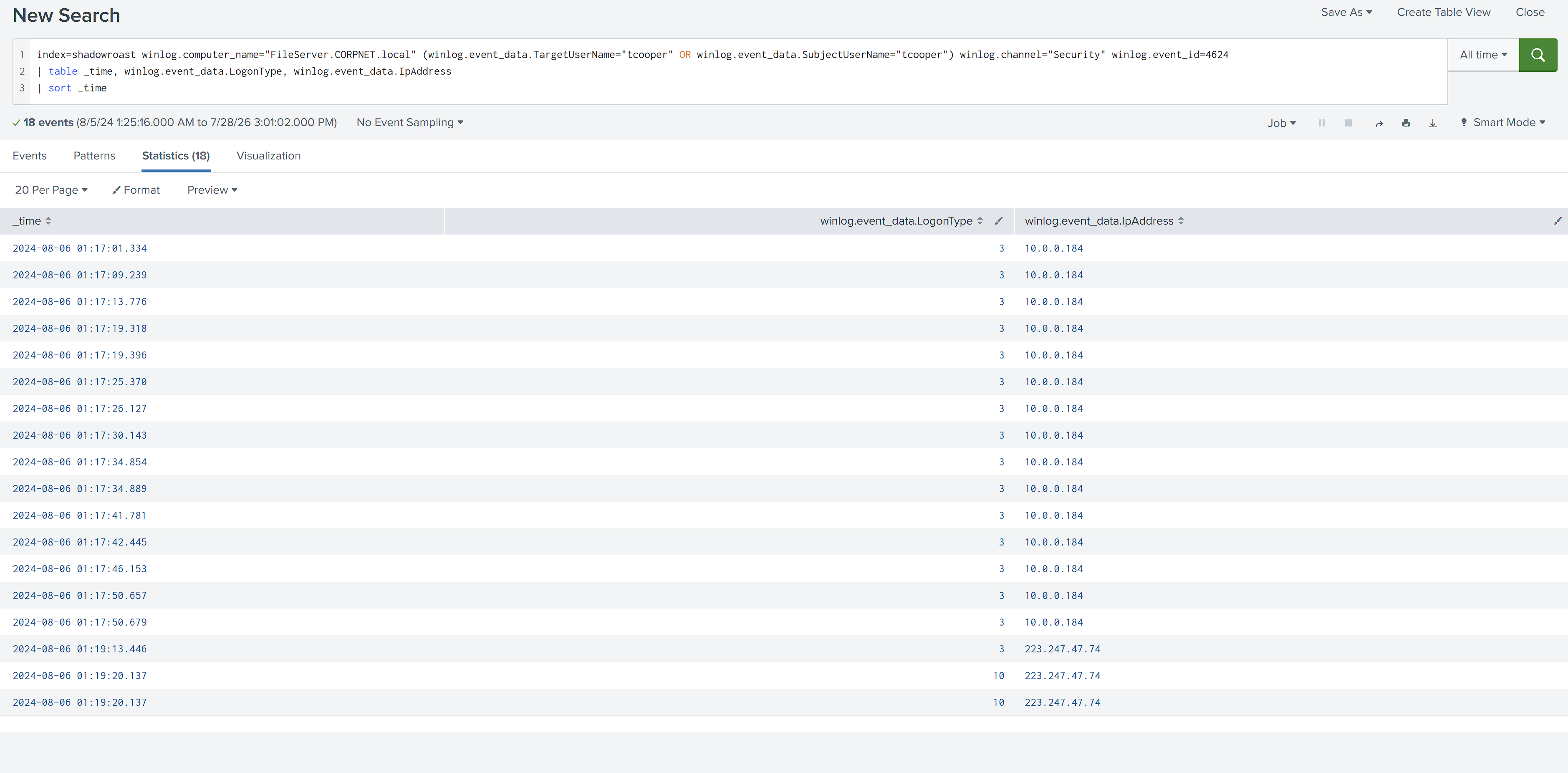
Task: Expand the No Event Sampling dropdown
Action: (410, 122)
